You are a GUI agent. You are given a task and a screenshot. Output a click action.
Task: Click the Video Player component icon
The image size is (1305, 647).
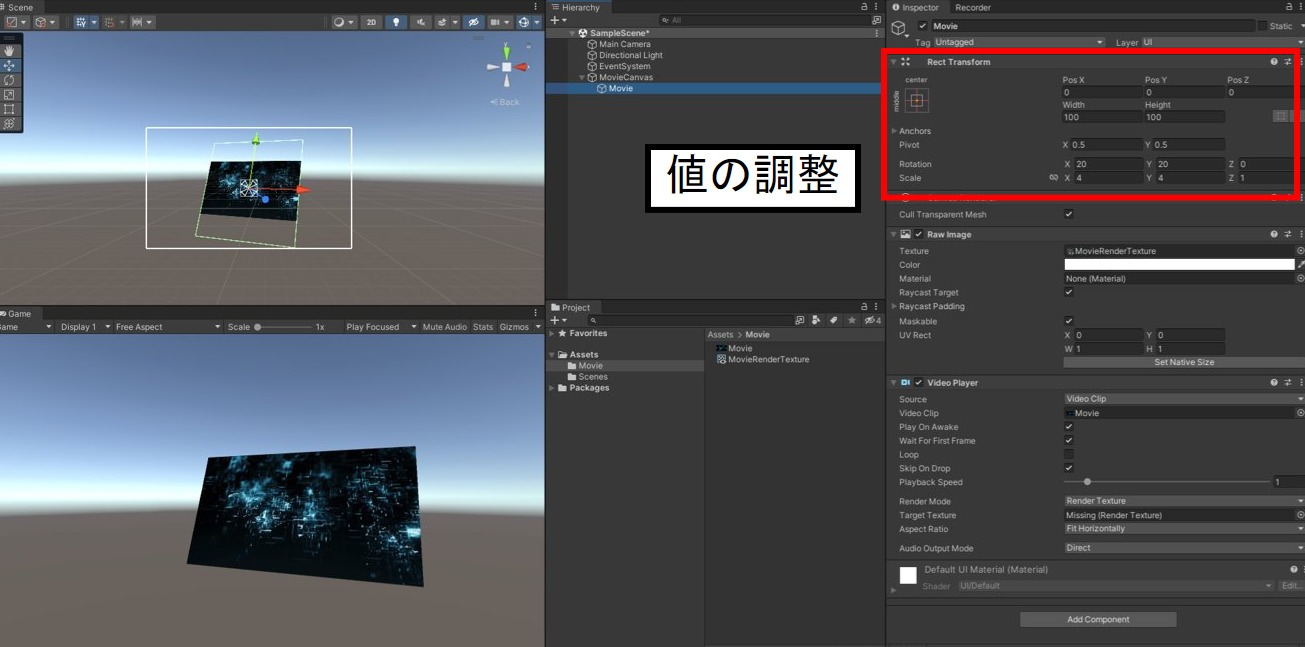click(903, 382)
